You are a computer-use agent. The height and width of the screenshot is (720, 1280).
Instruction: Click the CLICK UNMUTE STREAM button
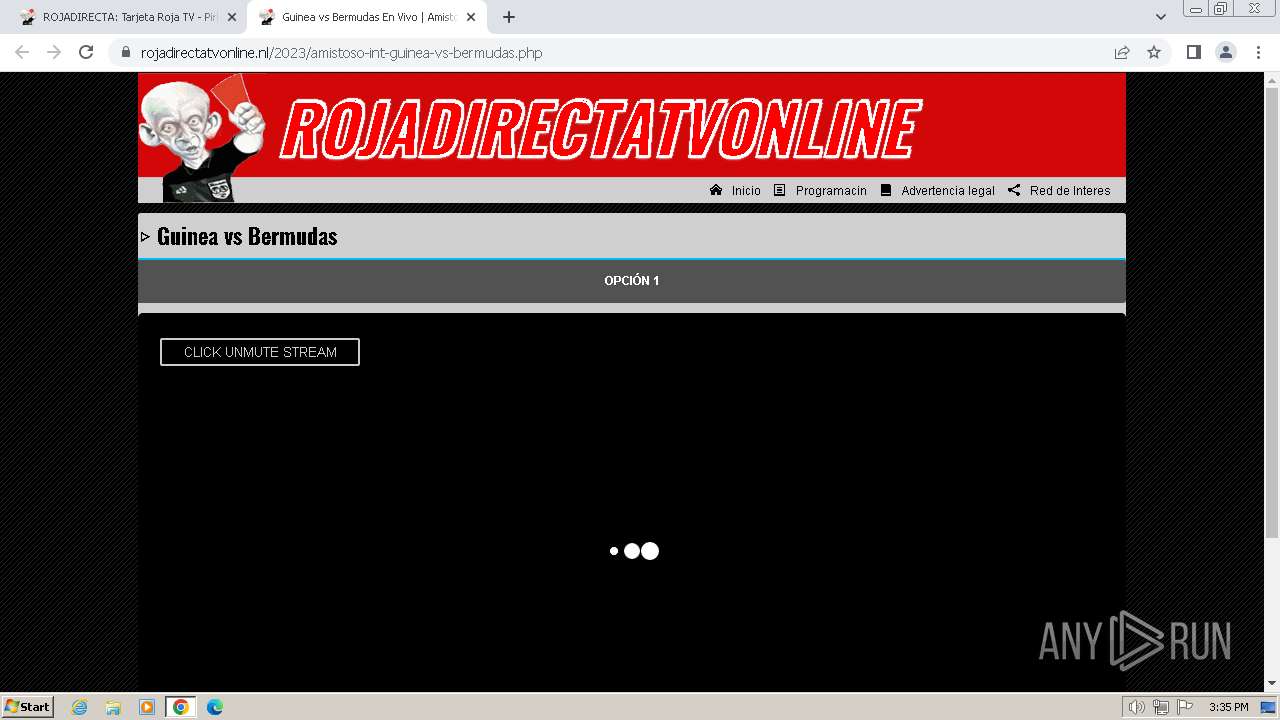(x=260, y=352)
